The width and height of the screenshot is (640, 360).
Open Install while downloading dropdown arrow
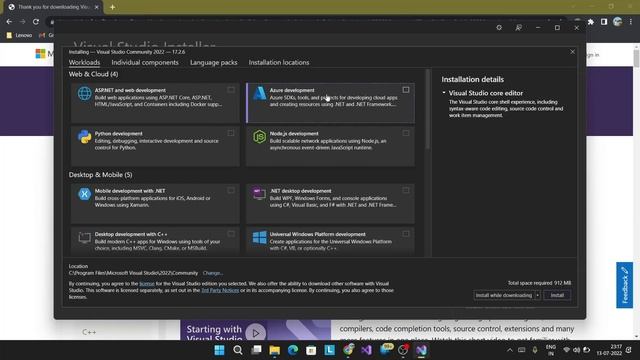[x=538, y=295]
